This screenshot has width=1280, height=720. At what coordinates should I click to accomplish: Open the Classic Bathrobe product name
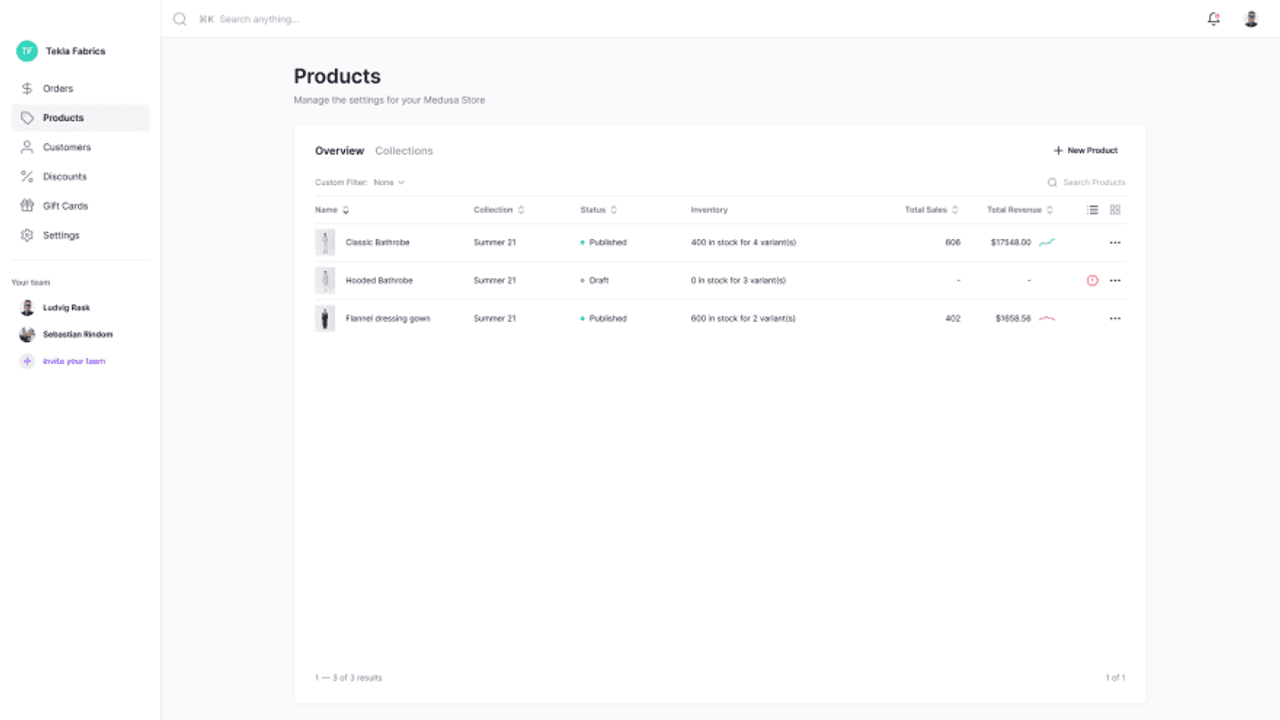[x=378, y=243]
